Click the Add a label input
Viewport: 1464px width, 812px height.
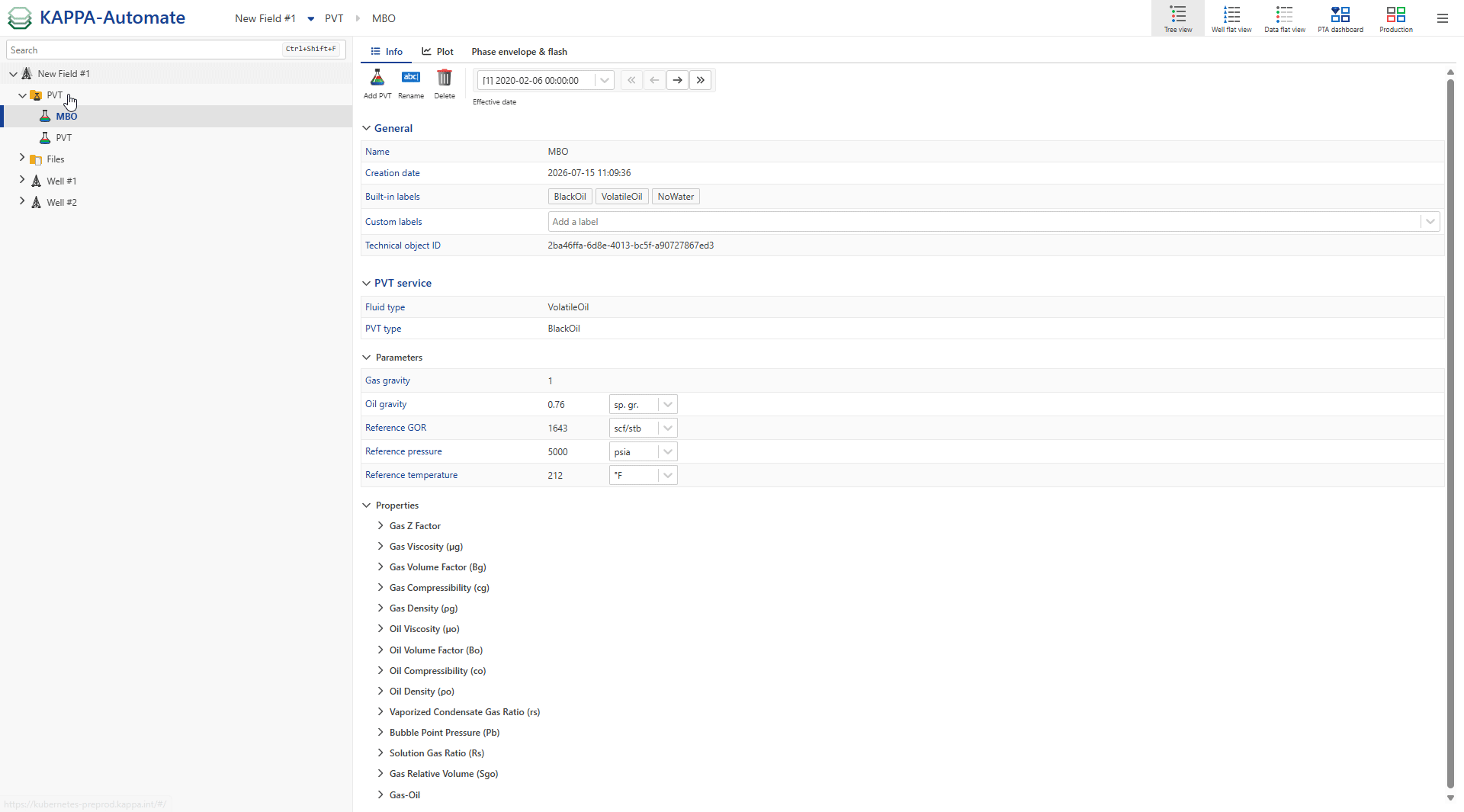pyautogui.click(x=984, y=222)
